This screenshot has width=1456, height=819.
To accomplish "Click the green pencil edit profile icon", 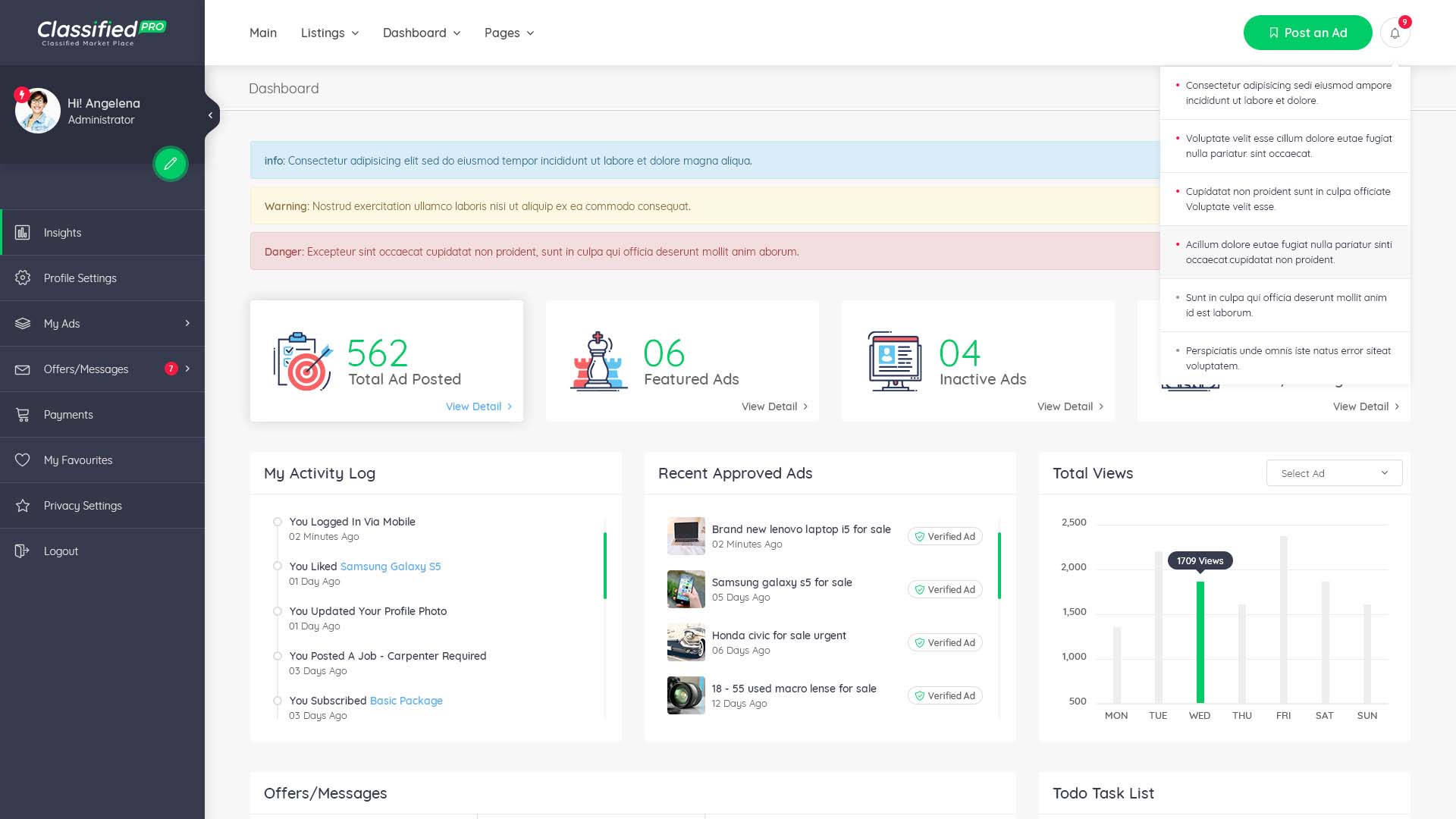I will [x=171, y=164].
